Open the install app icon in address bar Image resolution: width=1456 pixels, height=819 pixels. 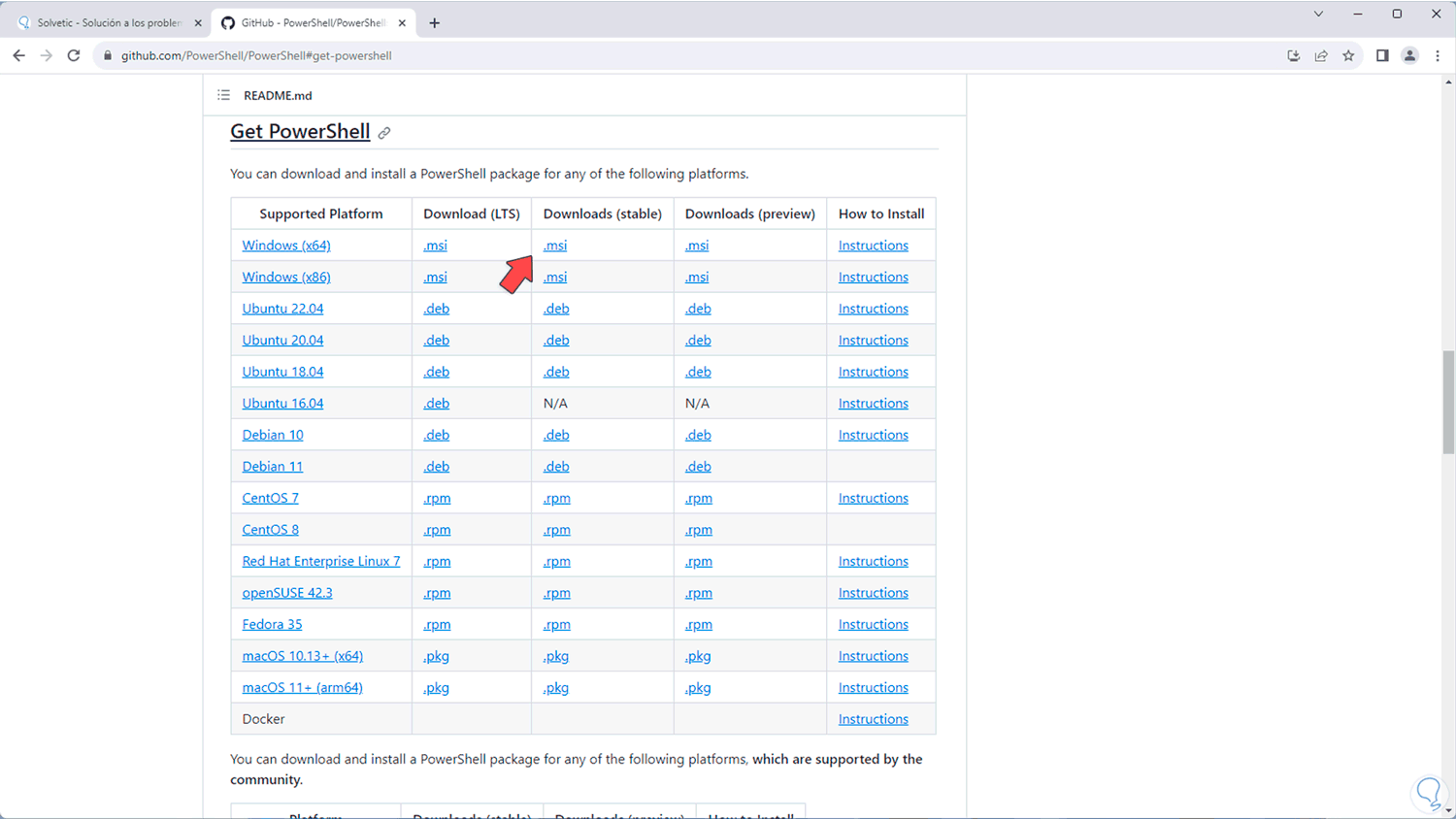(1293, 56)
